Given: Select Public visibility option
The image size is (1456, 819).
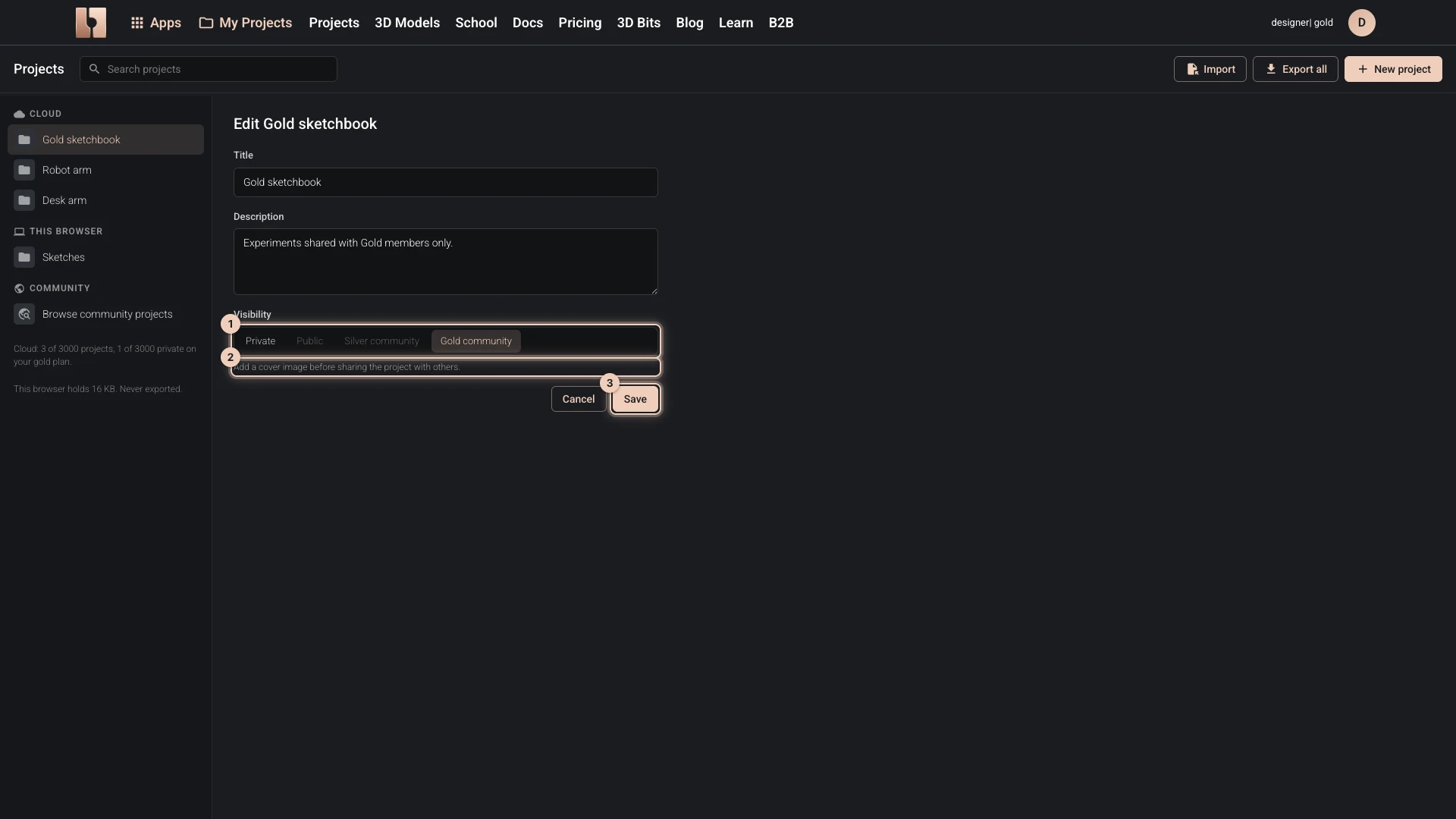Looking at the screenshot, I should pos(309,341).
